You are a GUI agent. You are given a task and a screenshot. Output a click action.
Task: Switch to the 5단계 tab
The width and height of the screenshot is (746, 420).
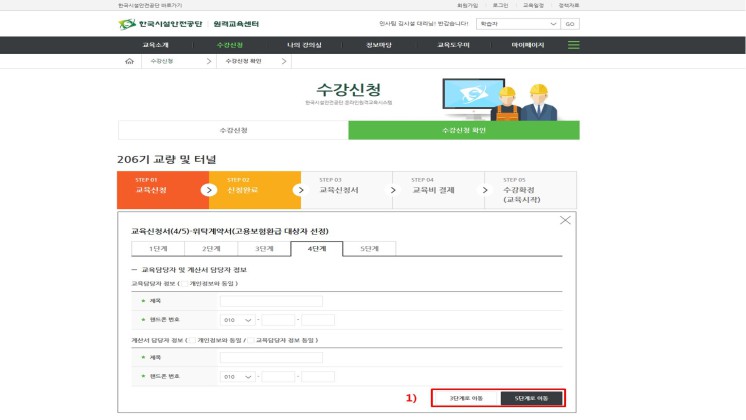point(369,248)
